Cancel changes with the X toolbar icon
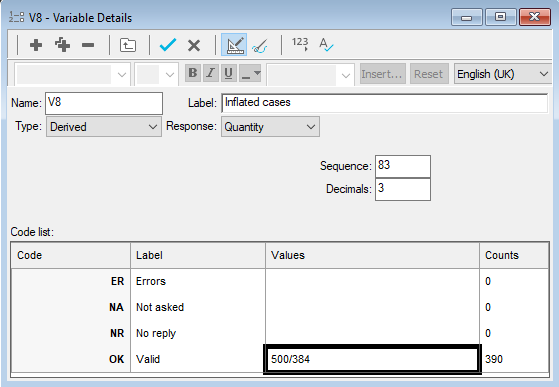The image size is (559, 387). click(194, 45)
